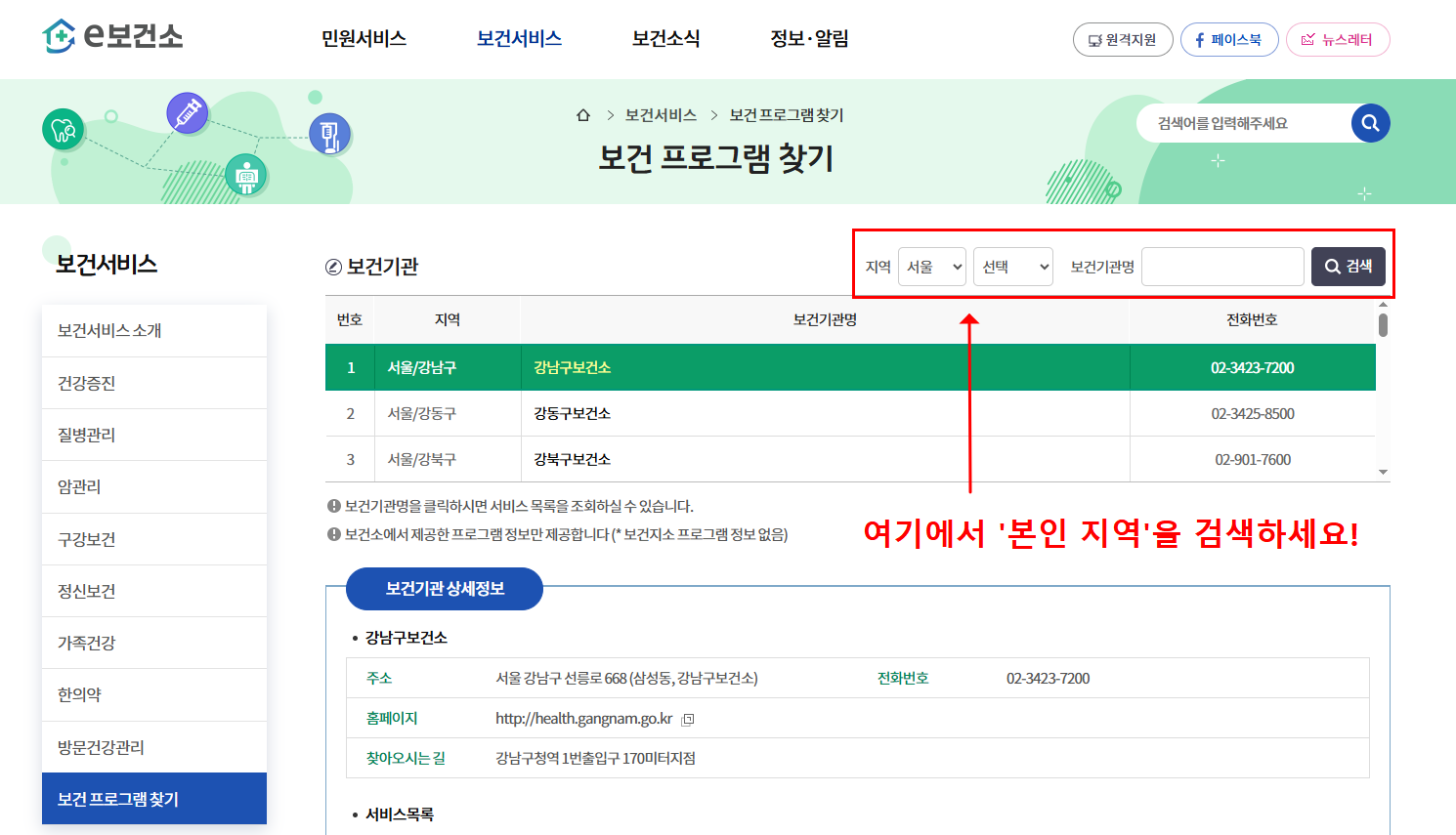Click the magnifier icon inside the 검색 button
1456x835 pixels.
(1332, 266)
